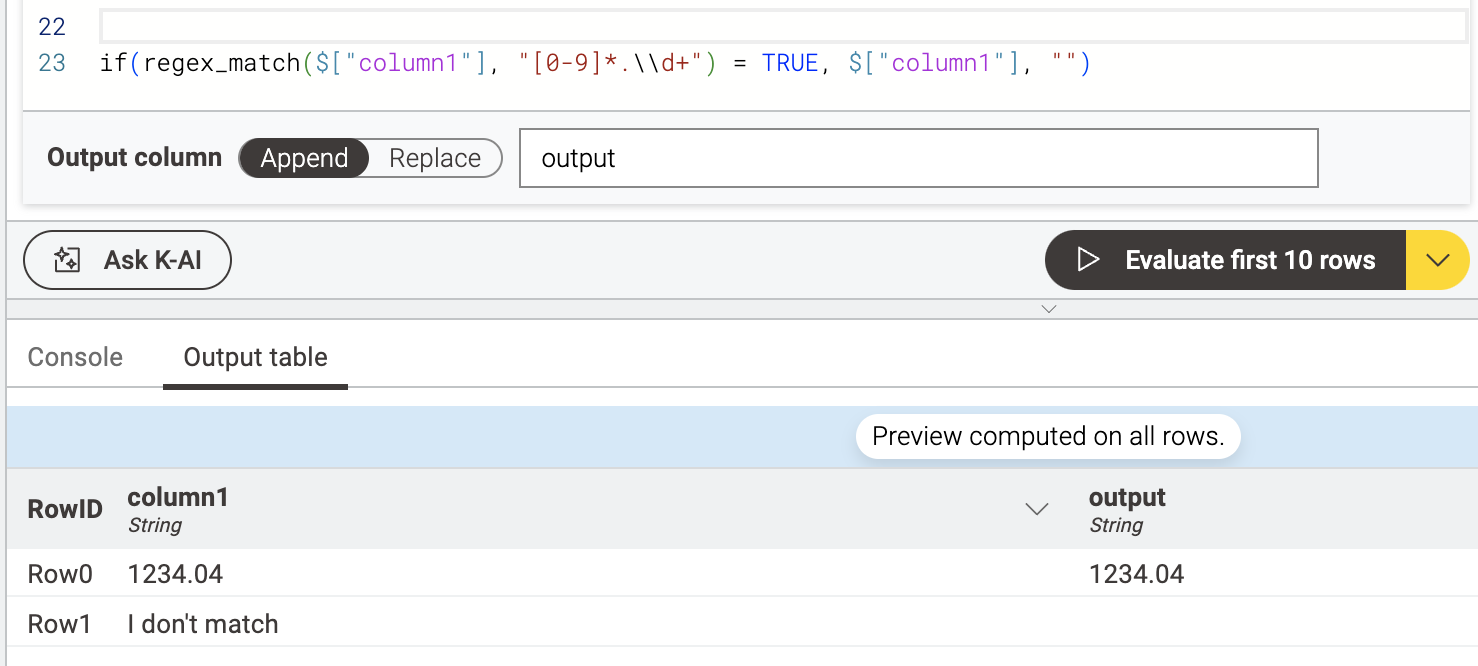Select Row0 row identifier
The height and width of the screenshot is (666, 1478).
60,574
